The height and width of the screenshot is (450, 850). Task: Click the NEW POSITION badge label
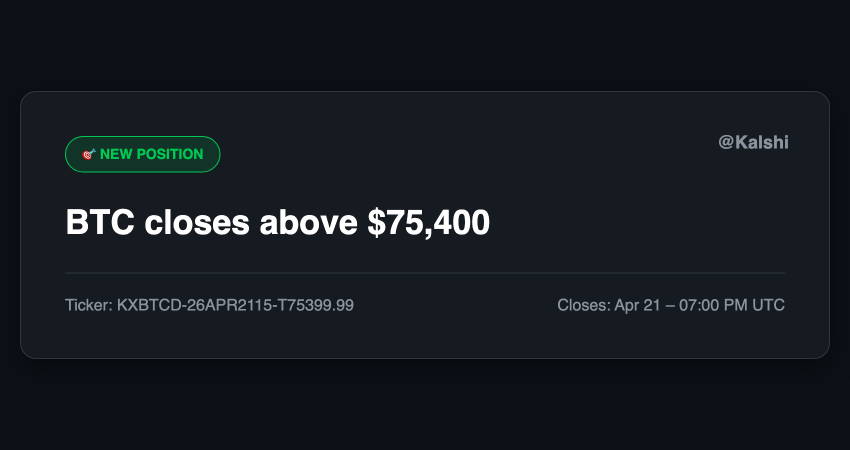(x=151, y=155)
